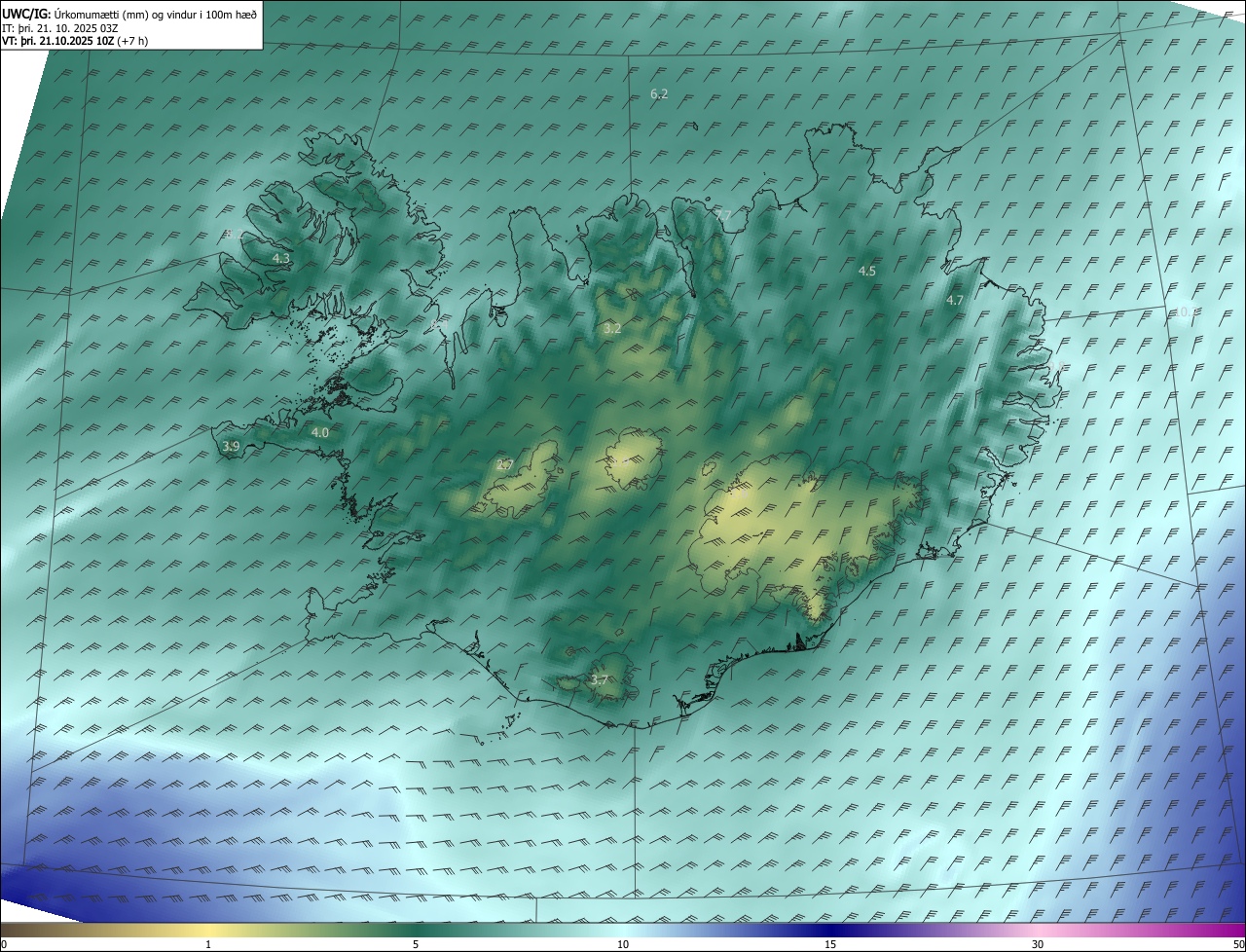Click the 30 label on the colour scale
This screenshot has width=1246, height=952.
click(x=1038, y=944)
